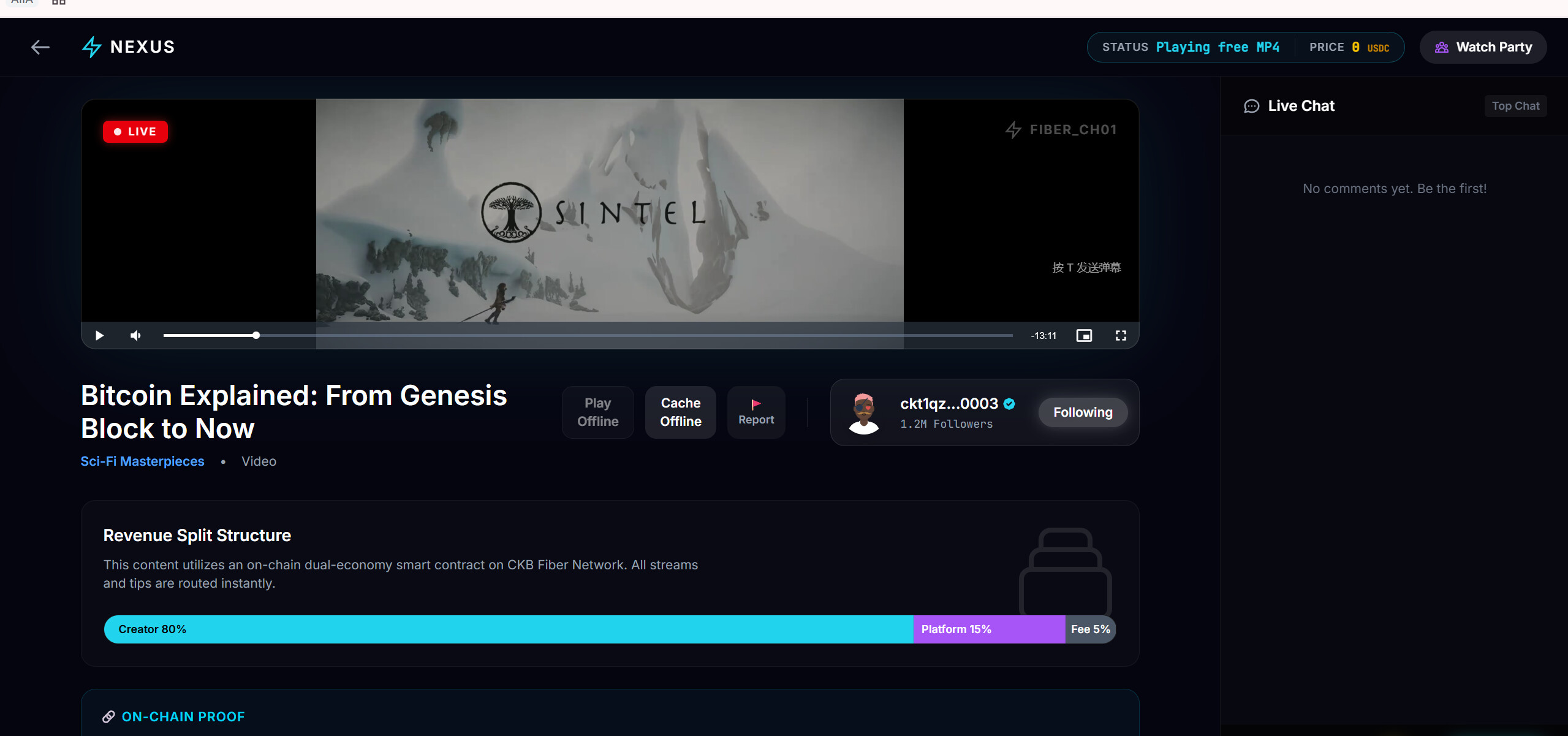Click the creator avatar thumbnail
The width and height of the screenshot is (1568, 736).
(x=864, y=413)
